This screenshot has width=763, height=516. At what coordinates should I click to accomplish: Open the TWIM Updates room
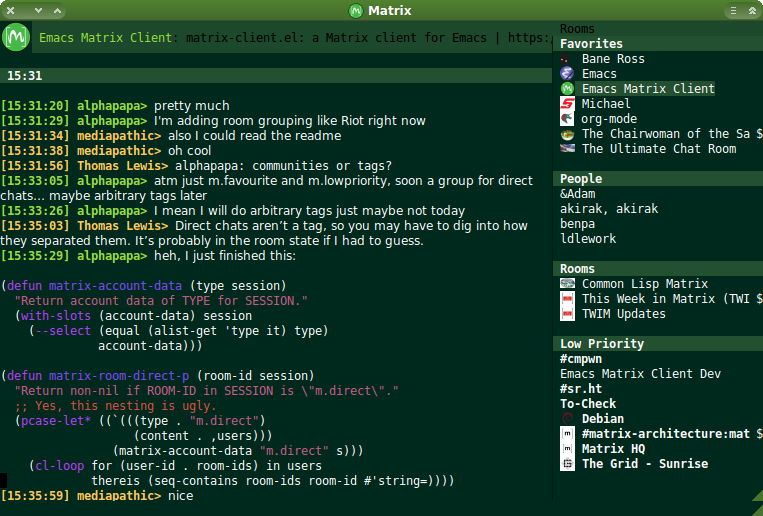(623, 314)
